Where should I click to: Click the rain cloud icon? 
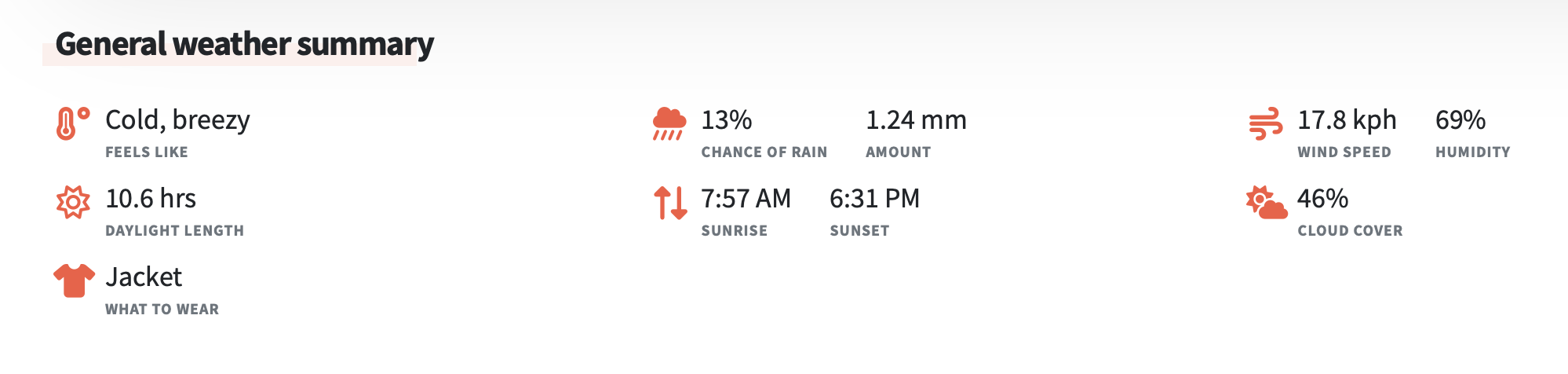669,123
